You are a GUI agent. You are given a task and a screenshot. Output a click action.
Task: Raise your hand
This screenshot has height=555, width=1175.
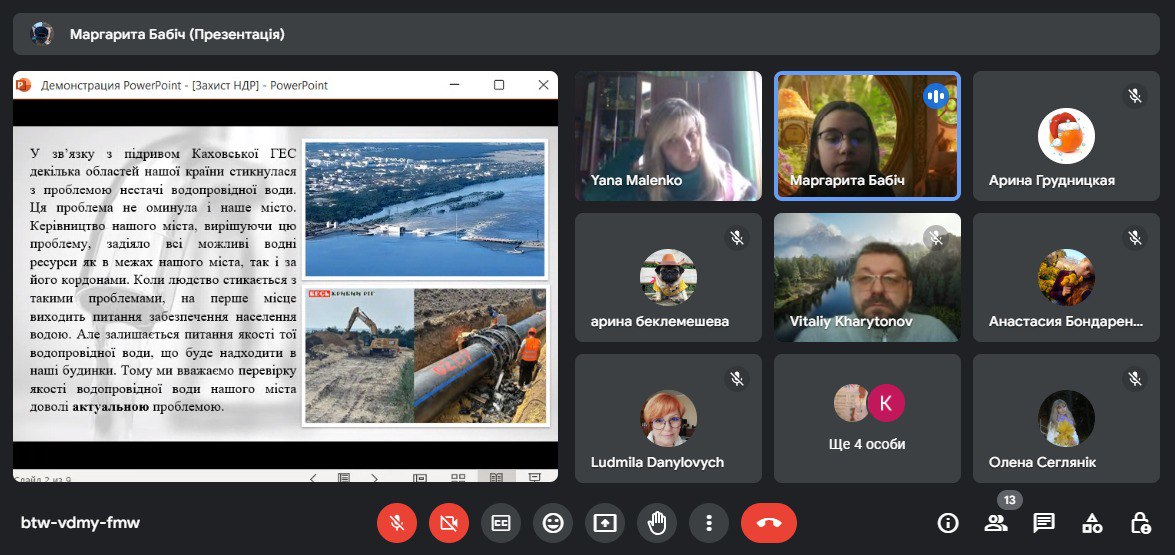[657, 522]
